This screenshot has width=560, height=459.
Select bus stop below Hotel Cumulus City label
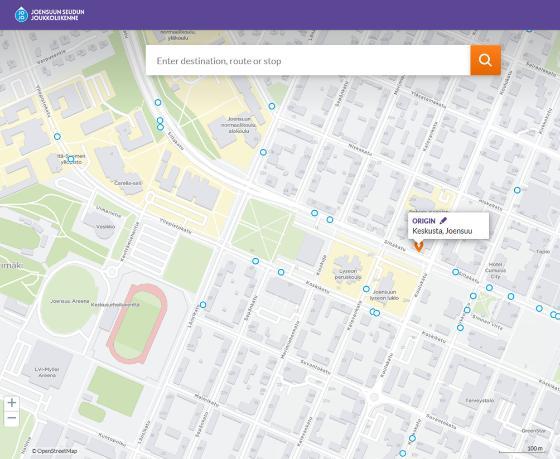489,288
